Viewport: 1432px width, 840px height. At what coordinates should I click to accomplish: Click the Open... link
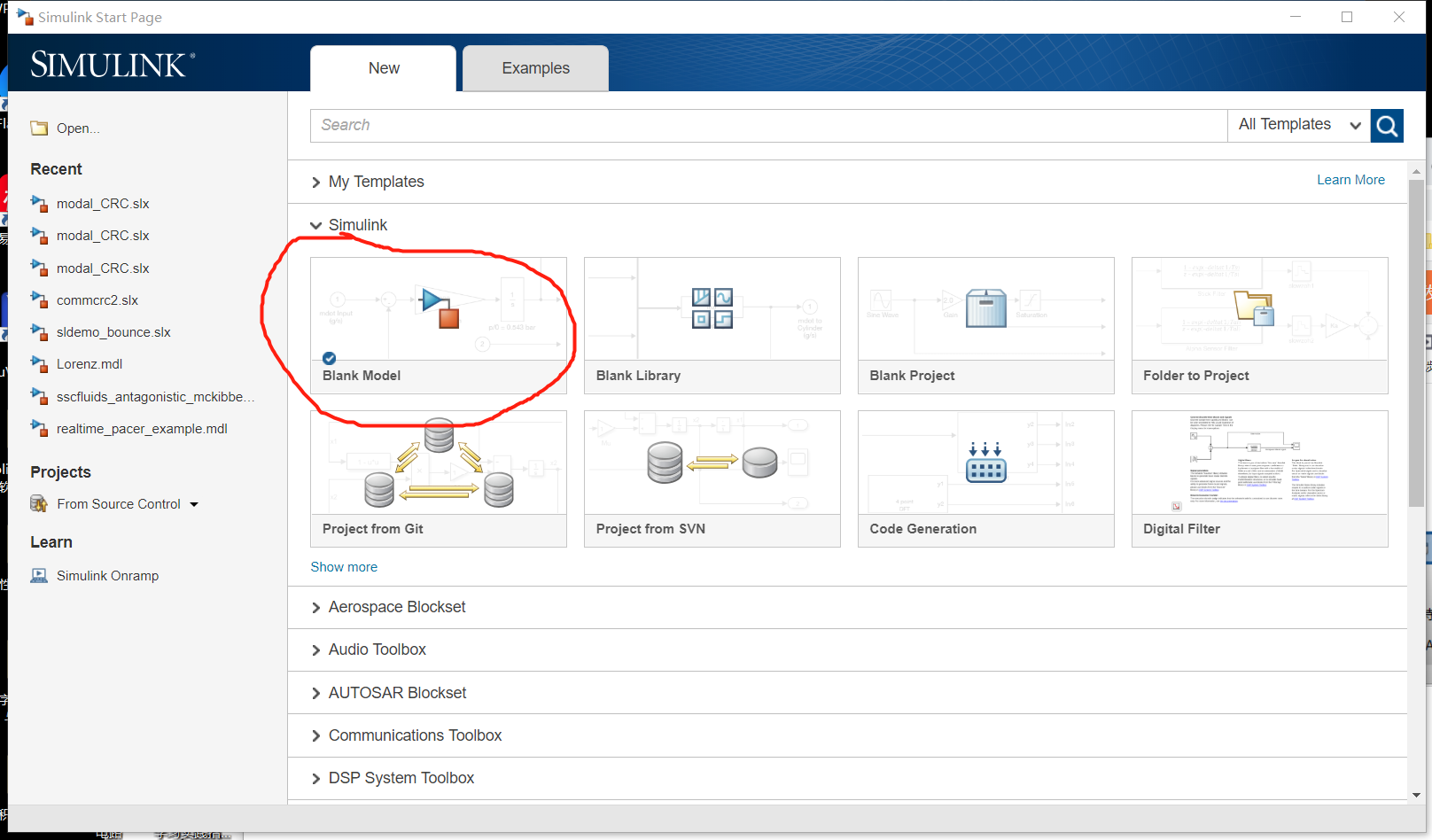coord(78,128)
